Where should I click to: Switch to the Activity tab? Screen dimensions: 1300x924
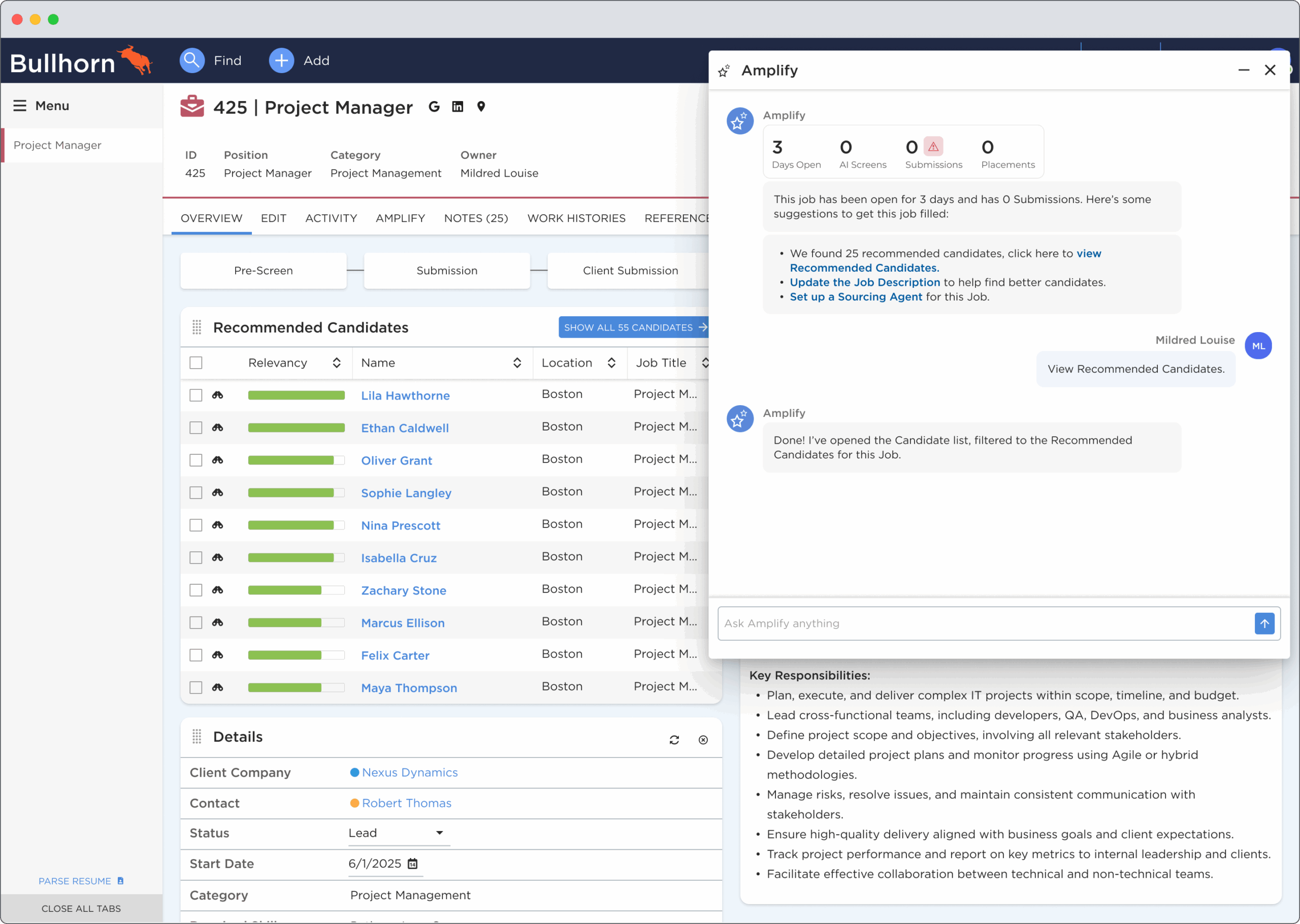click(x=331, y=218)
